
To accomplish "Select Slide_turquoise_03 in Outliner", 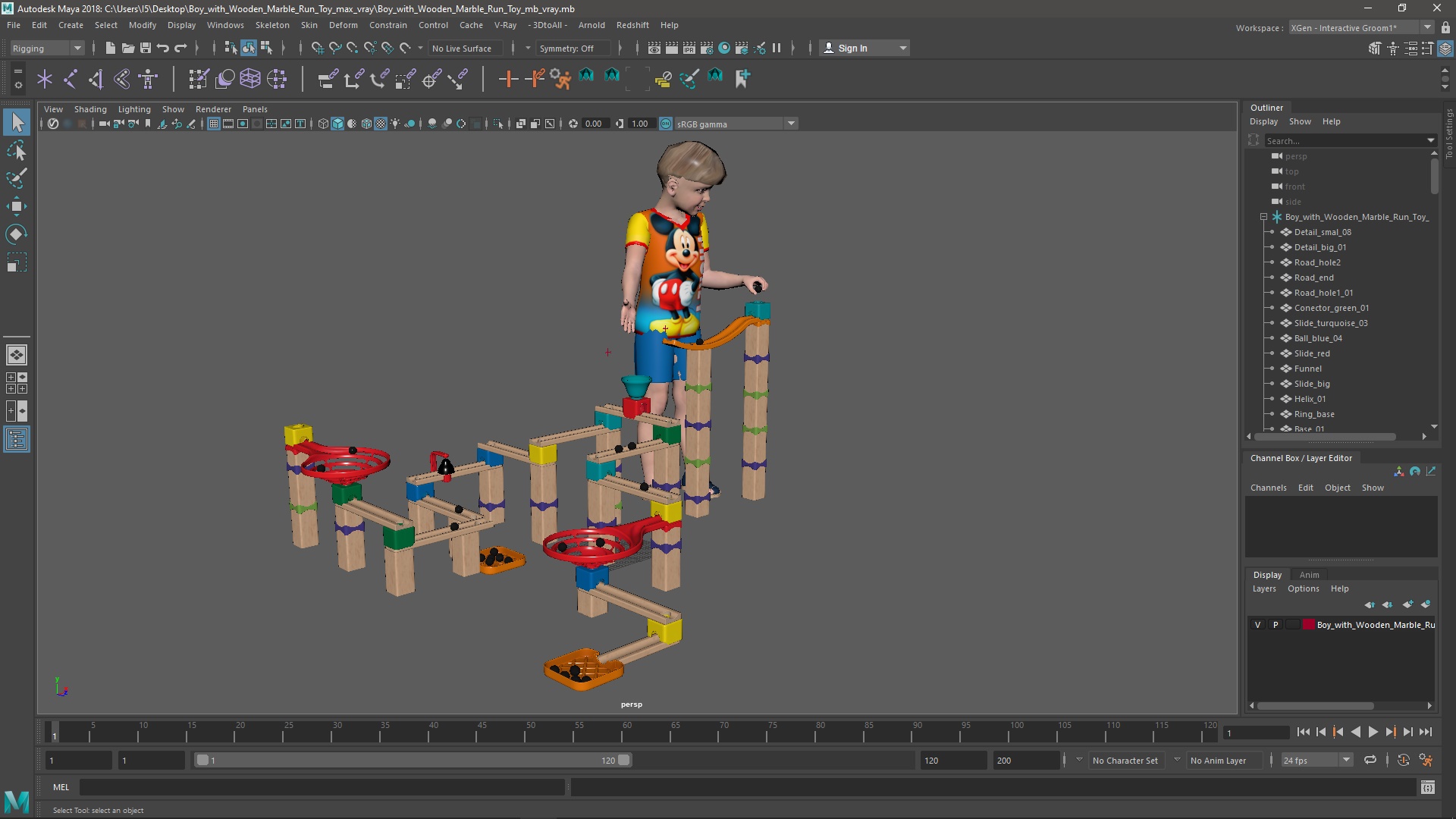I will [1331, 323].
